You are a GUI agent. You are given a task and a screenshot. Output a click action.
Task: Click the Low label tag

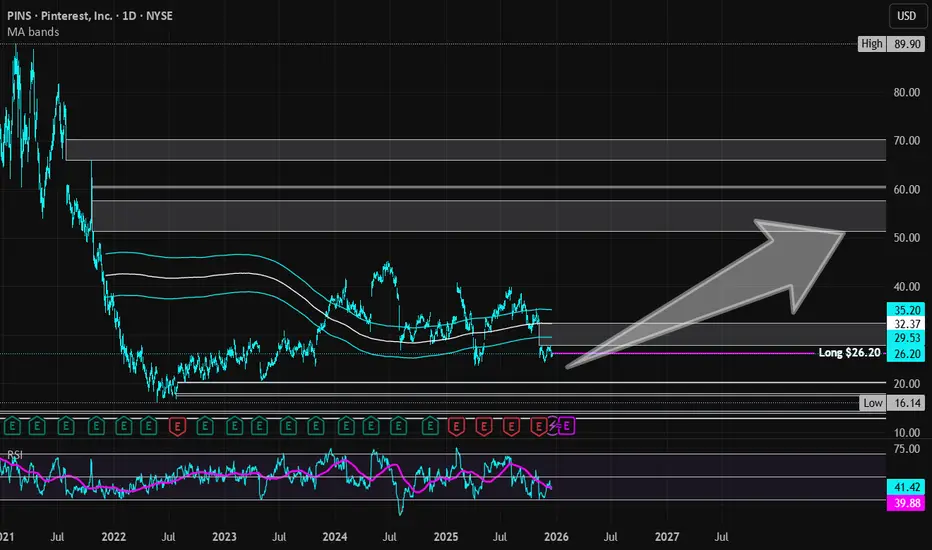coord(873,403)
